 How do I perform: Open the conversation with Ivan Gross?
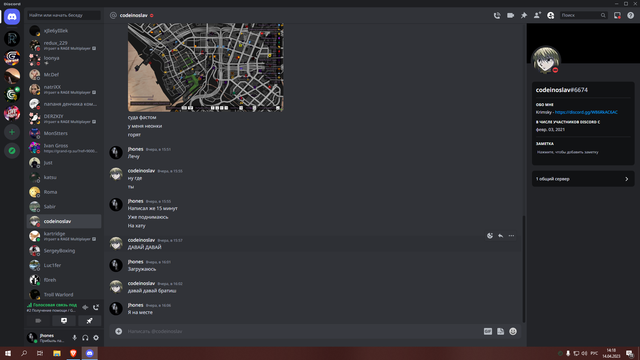pyautogui.click(x=64, y=148)
